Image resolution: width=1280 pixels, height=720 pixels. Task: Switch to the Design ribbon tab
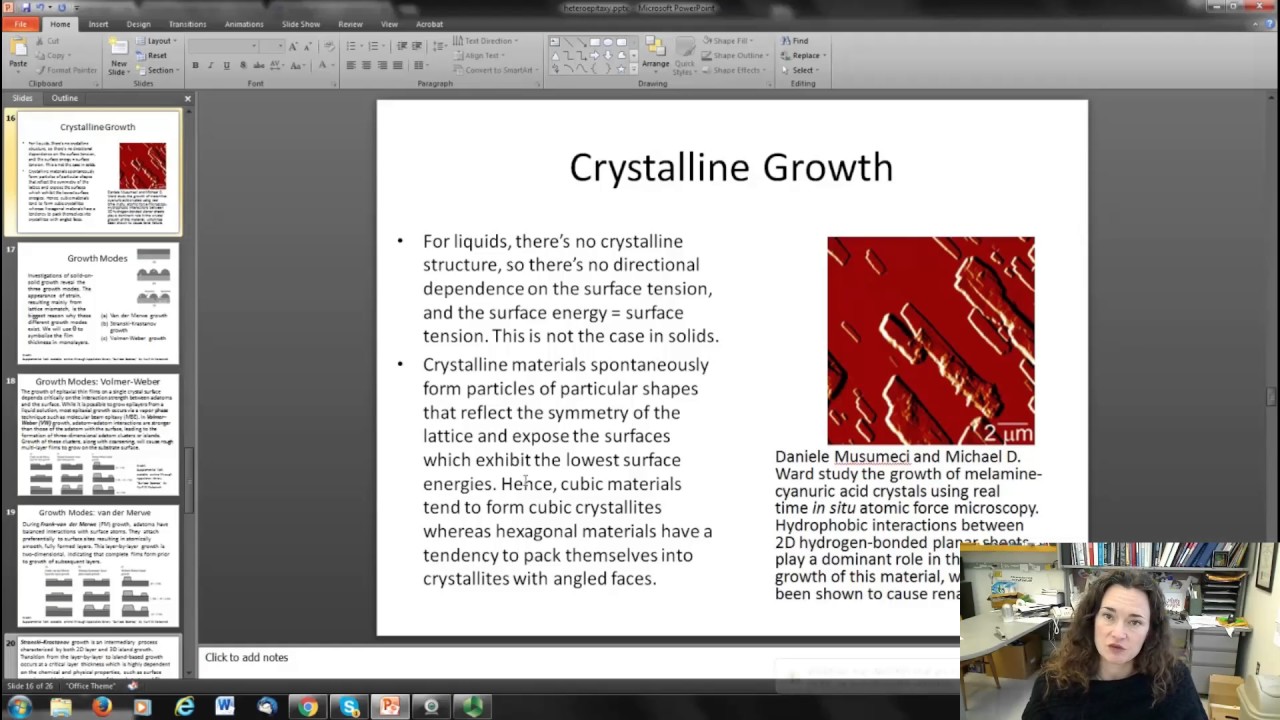pos(138,24)
